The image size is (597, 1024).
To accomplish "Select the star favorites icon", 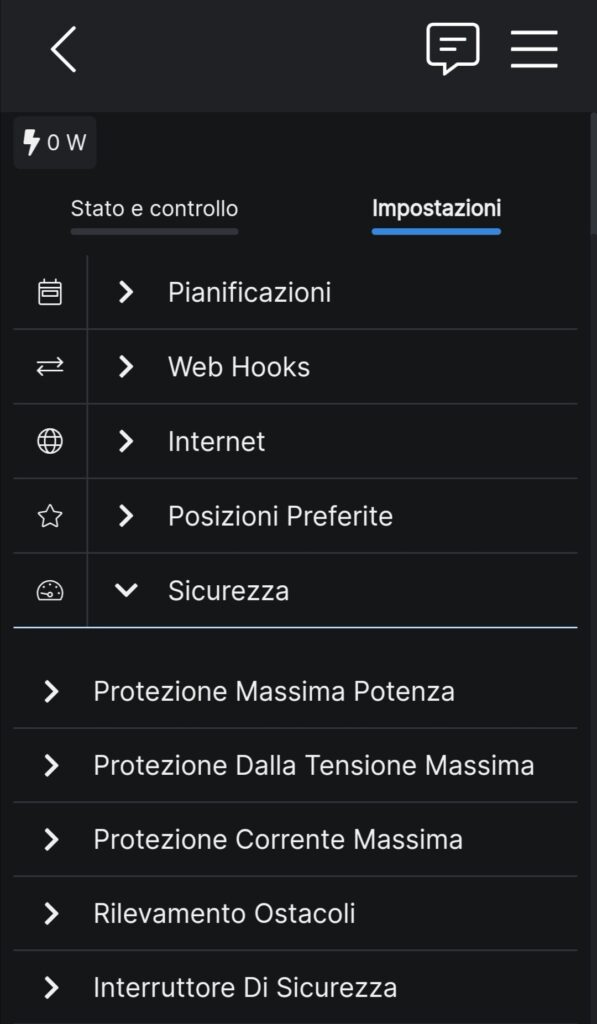I will pyautogui.click(x=50, y=517).
